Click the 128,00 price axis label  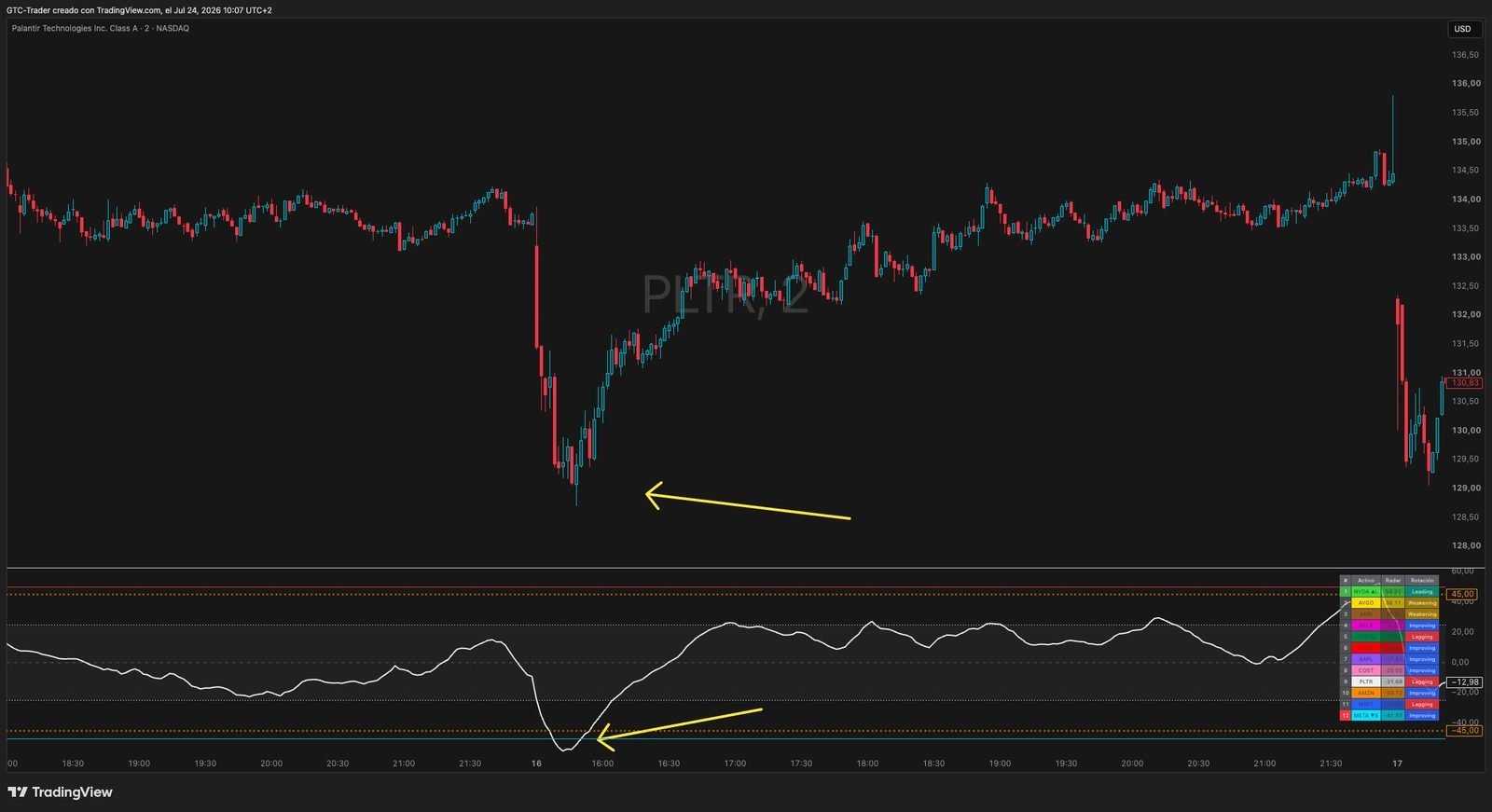(x=1466, y=545)
